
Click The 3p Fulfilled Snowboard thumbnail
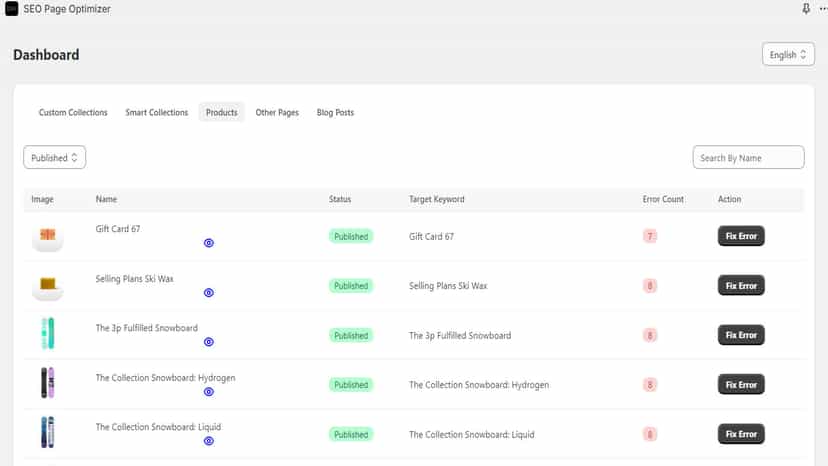[x=48, y=333]
